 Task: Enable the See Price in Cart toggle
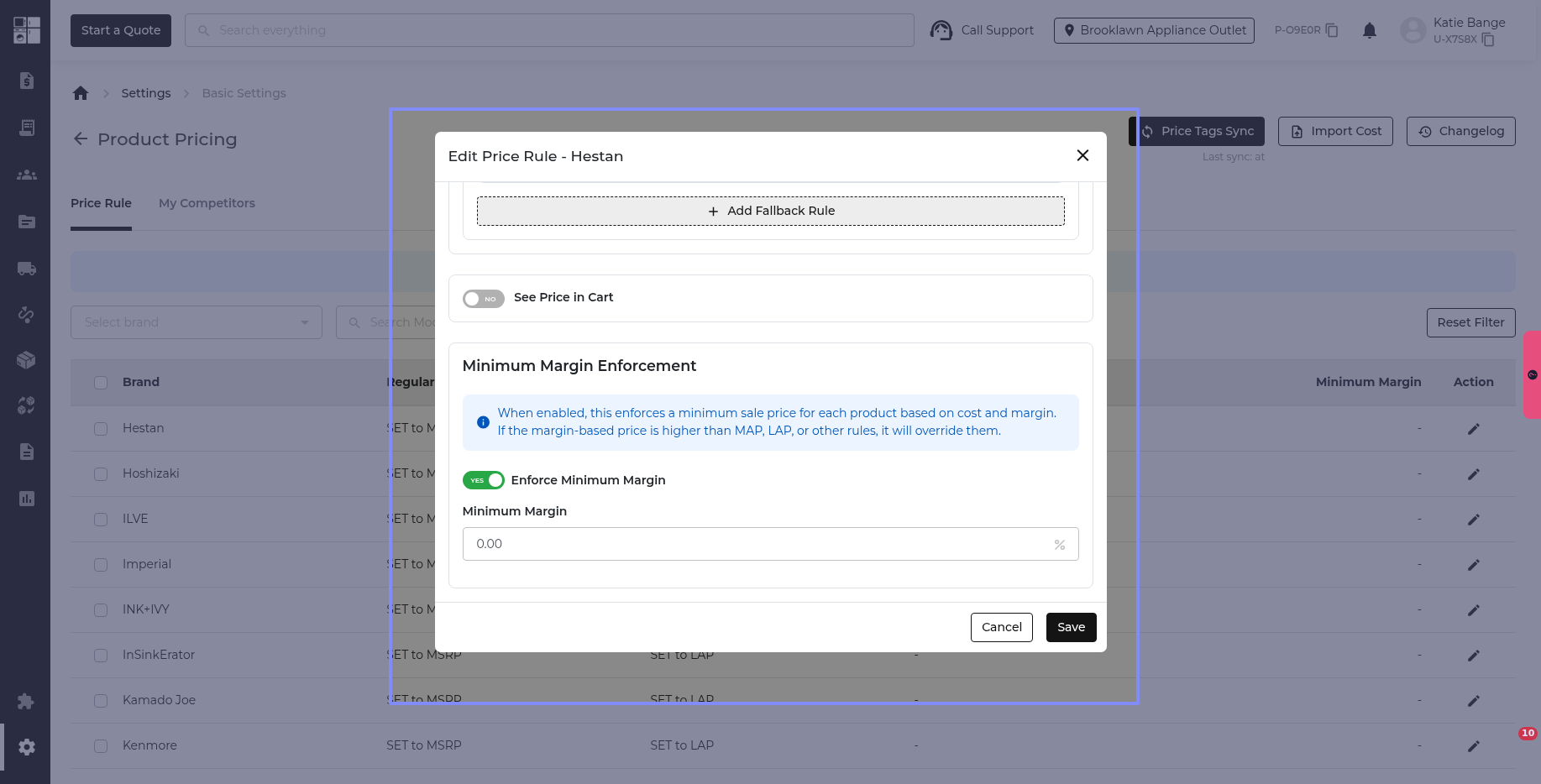click(x=483, y=299)
